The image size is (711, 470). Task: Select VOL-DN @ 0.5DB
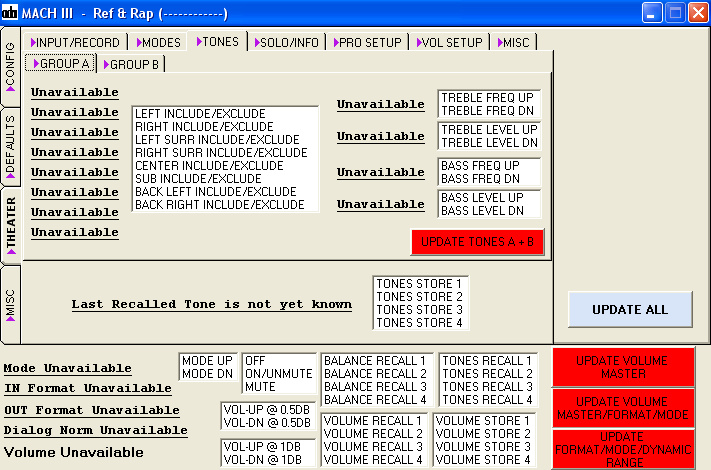point(267,423)
